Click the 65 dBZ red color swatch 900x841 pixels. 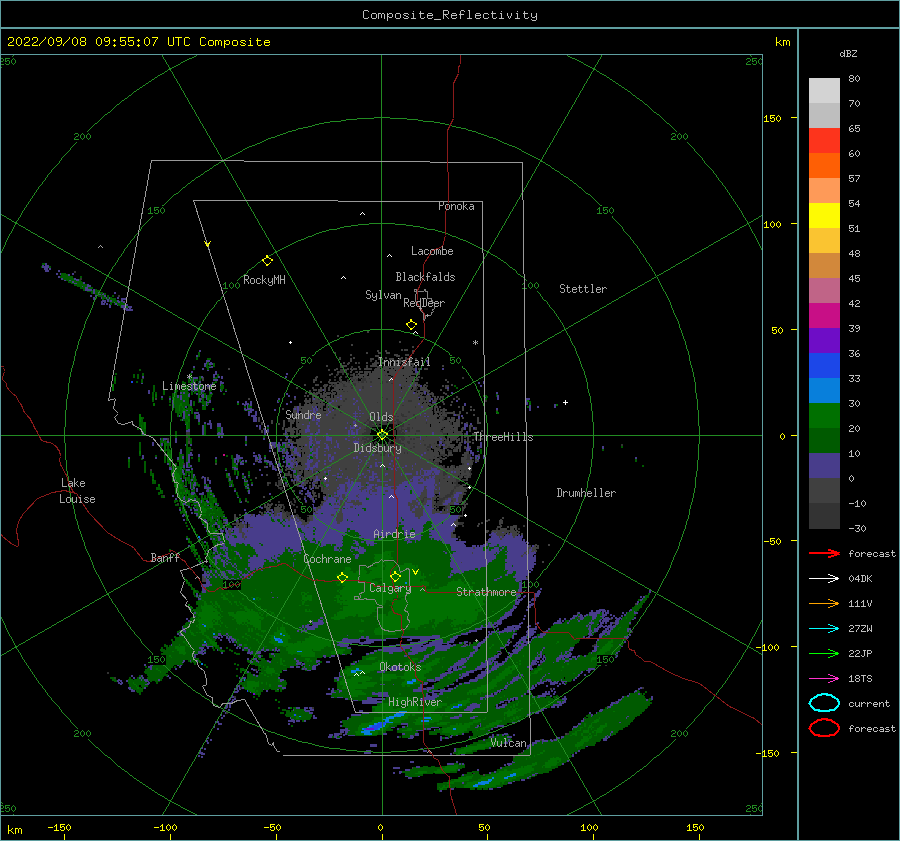pos(824,141)
